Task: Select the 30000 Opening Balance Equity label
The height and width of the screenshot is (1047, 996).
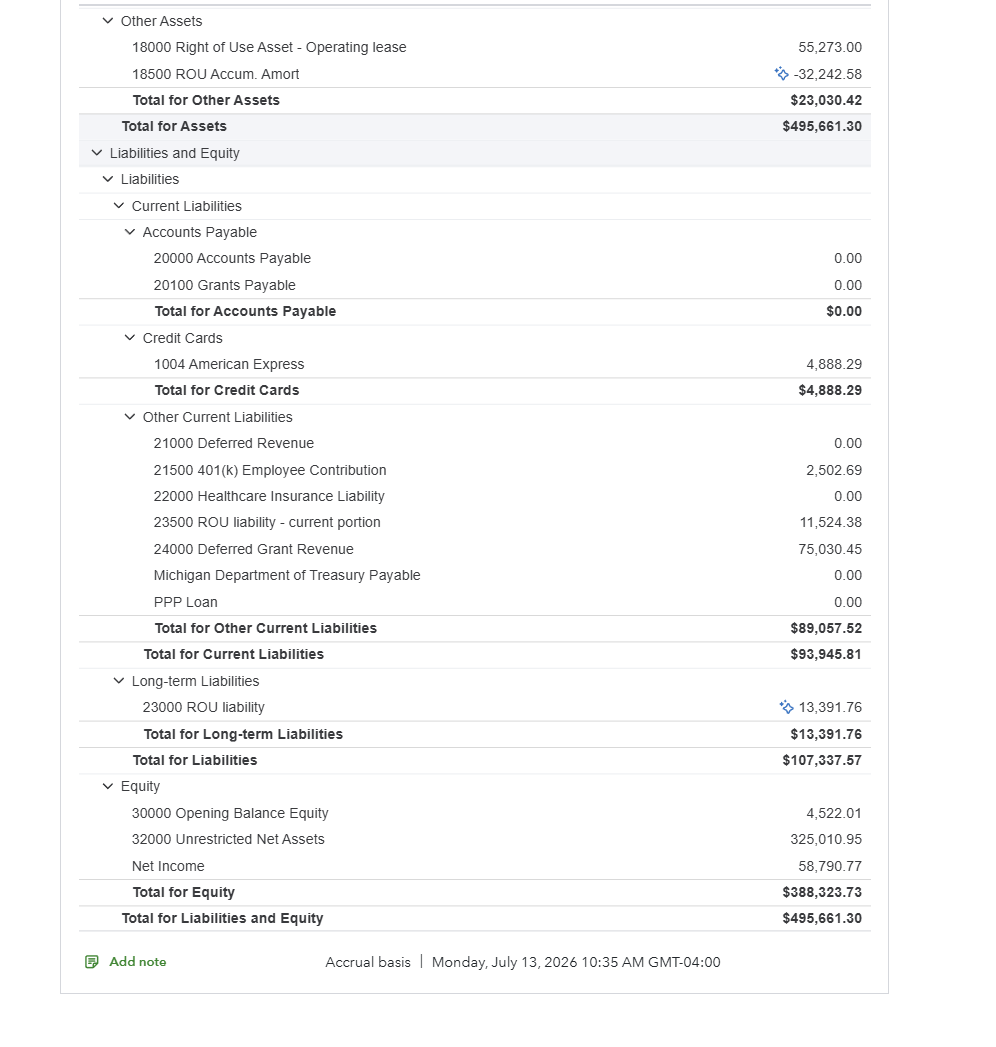Action: pyautogui.click(x=230, y=813)
